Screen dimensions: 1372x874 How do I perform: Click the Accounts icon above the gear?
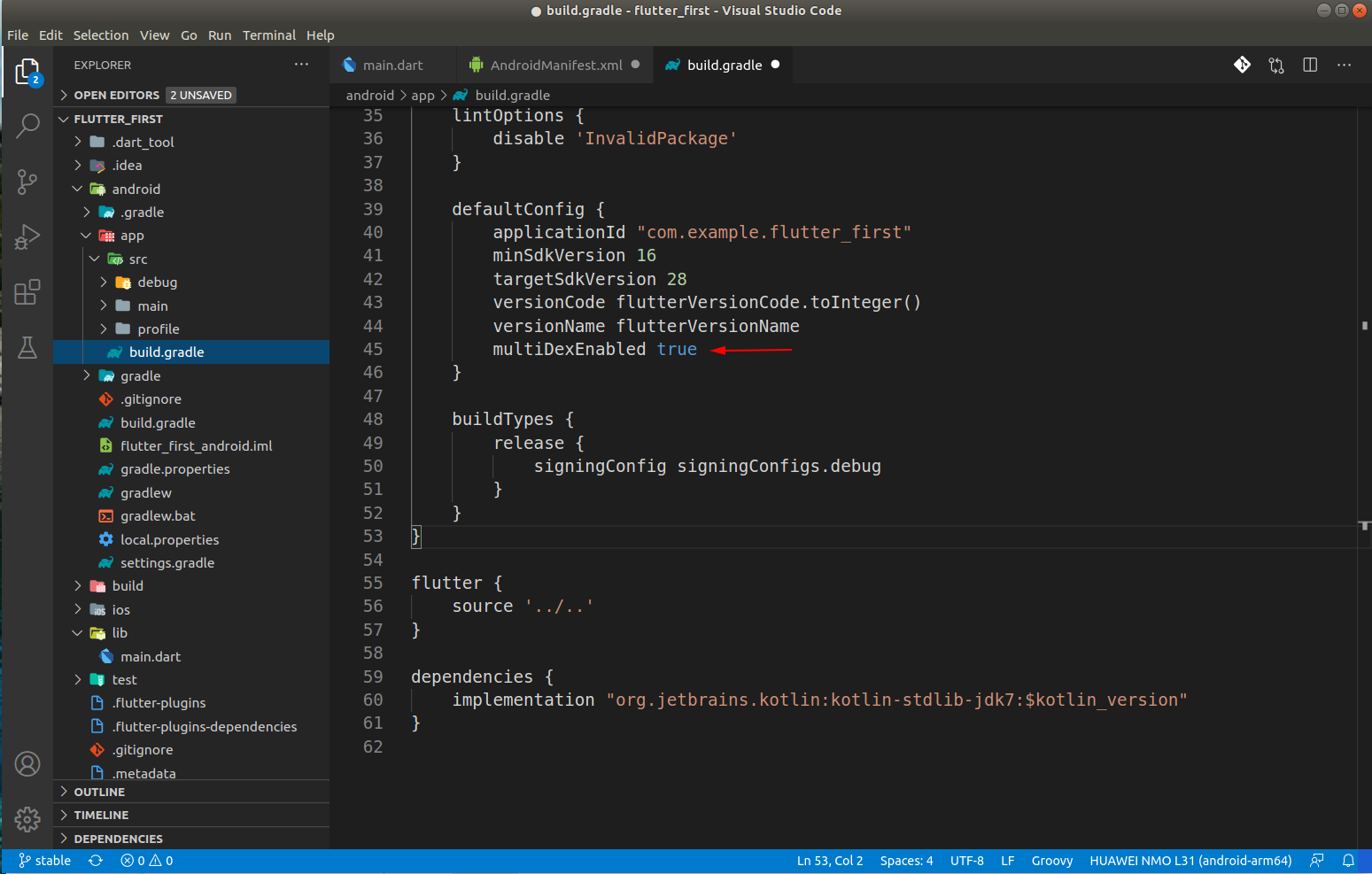click(27, 763)
